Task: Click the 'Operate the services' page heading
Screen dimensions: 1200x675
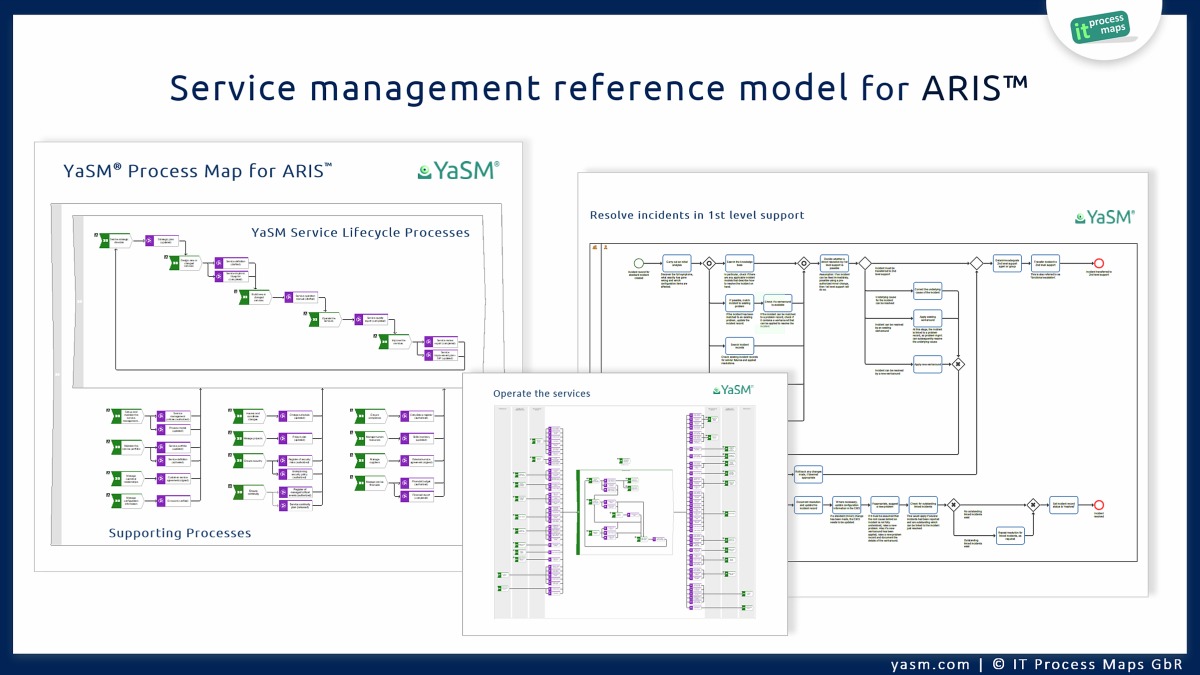Action: (541, 393)
